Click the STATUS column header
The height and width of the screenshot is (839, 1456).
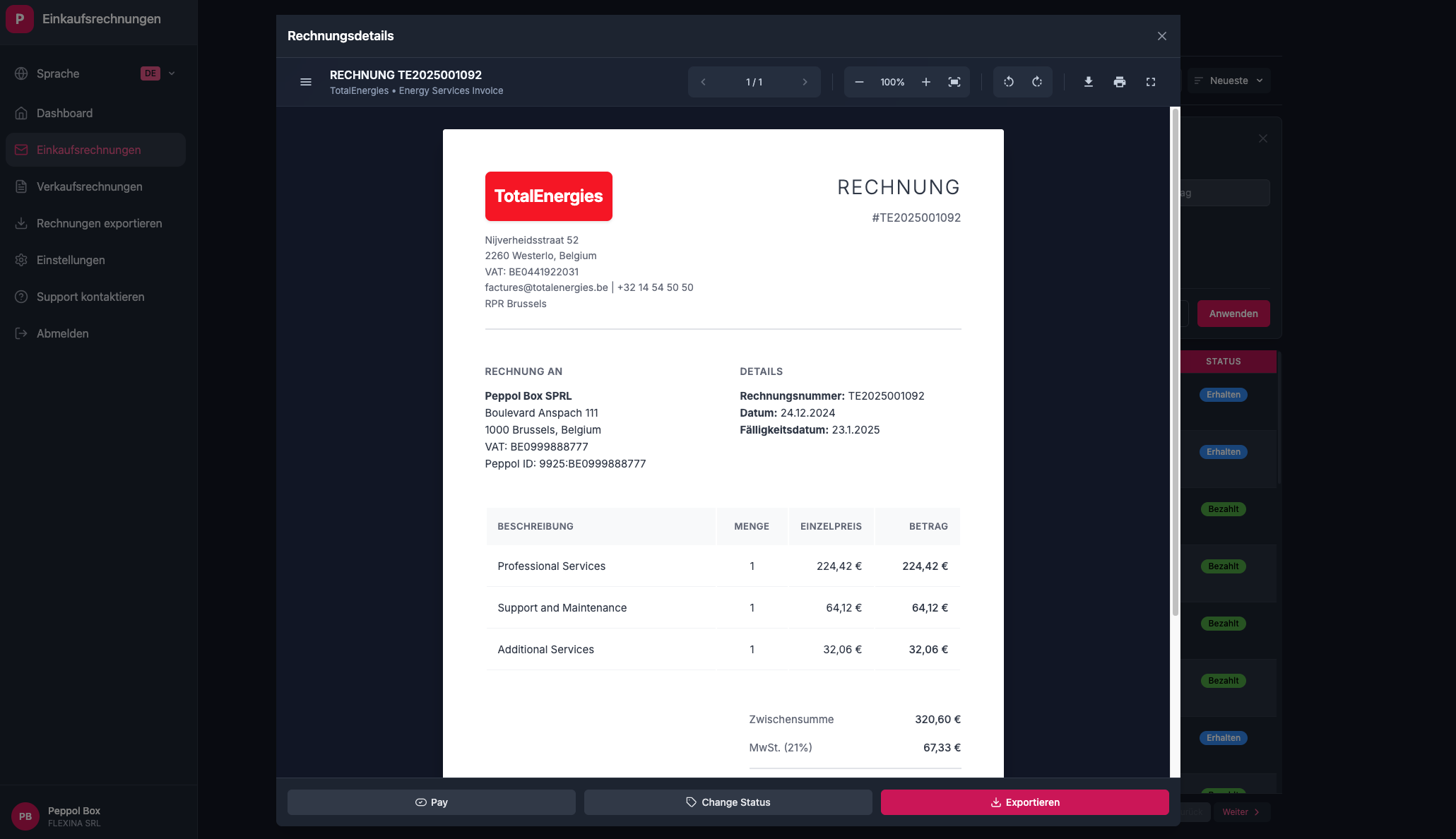[1224, 362]
